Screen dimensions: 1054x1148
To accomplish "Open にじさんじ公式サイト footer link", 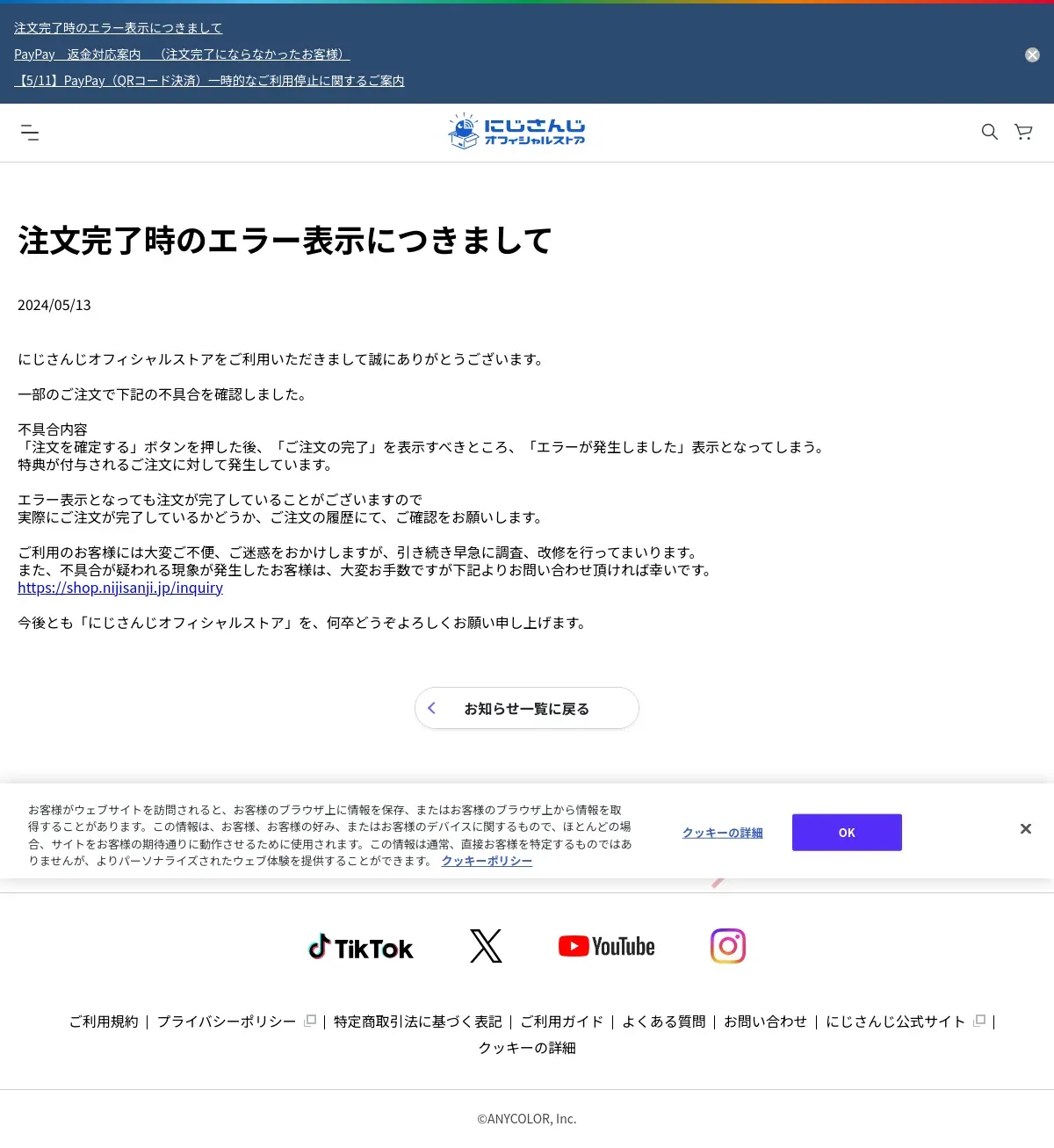I will pos(896,1022).
